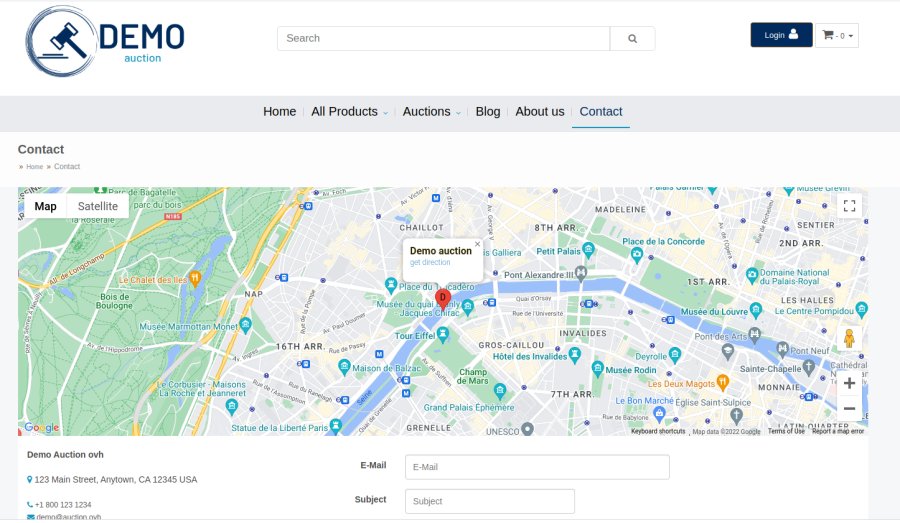Zoom in on the map
The height and width of the screenshot is (523, 900).
pos(849,383)
